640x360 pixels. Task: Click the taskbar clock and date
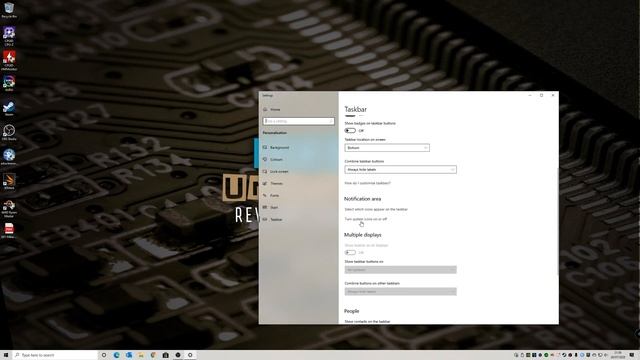[x=618, y=355]
